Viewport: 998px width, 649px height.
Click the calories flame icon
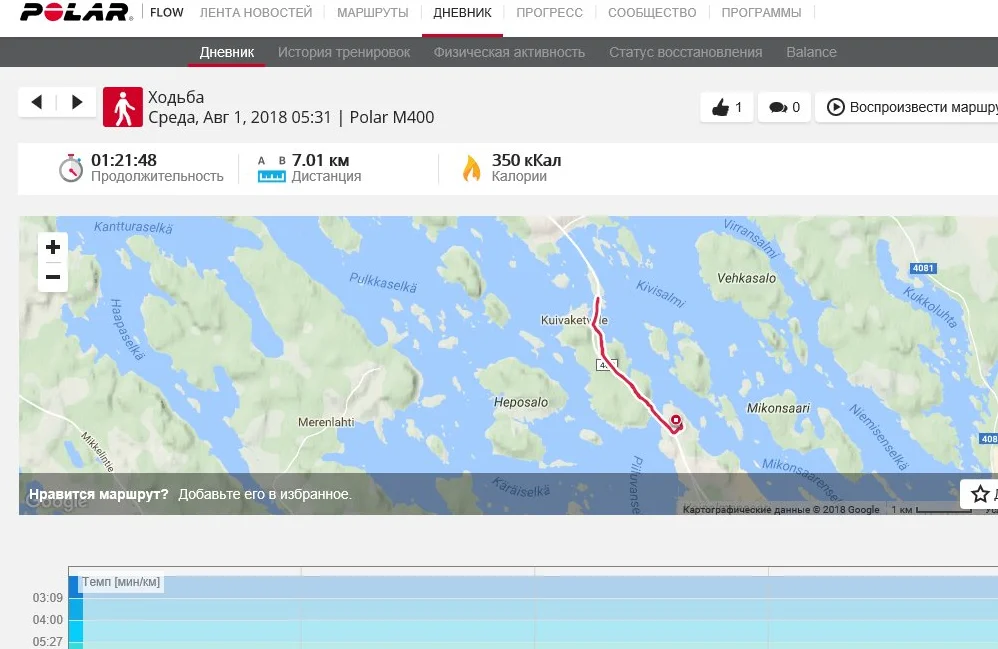(472, 169)
